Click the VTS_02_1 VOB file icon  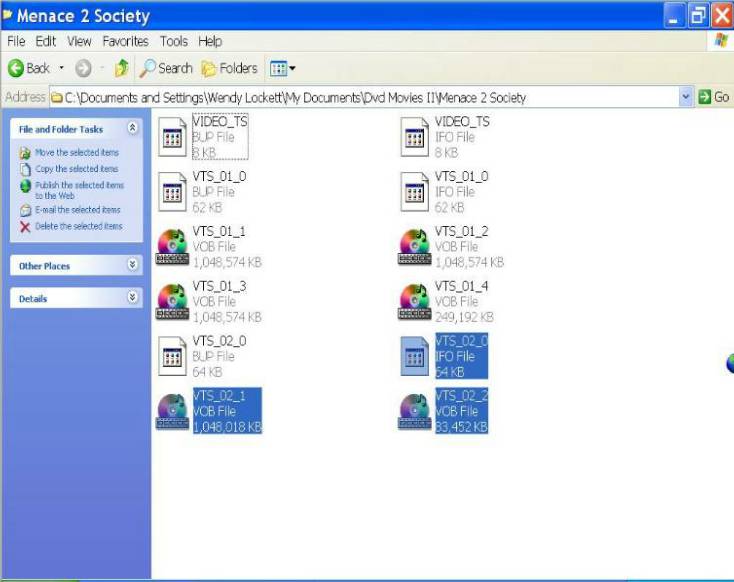[172, 411]
